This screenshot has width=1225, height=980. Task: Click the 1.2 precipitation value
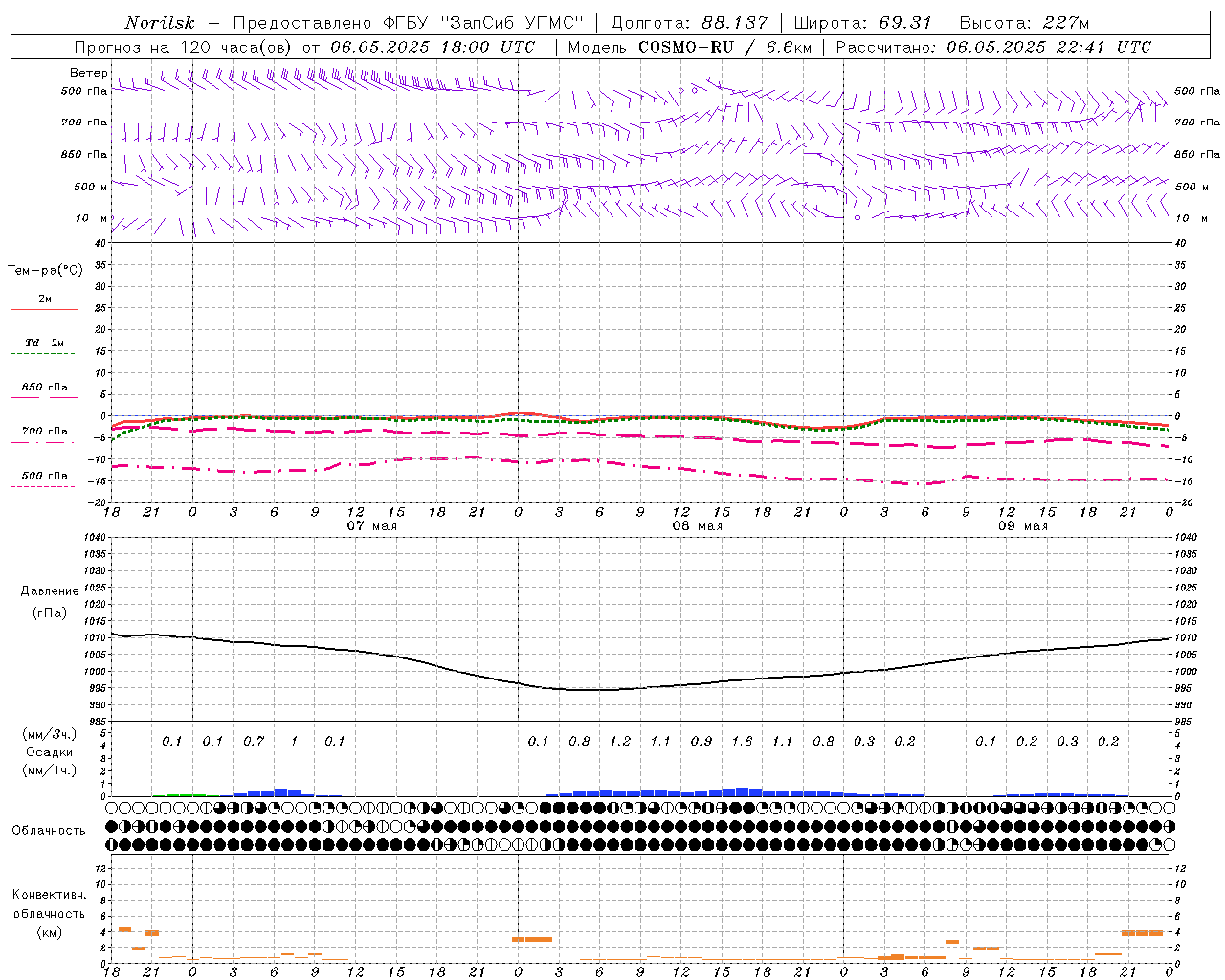620,741
